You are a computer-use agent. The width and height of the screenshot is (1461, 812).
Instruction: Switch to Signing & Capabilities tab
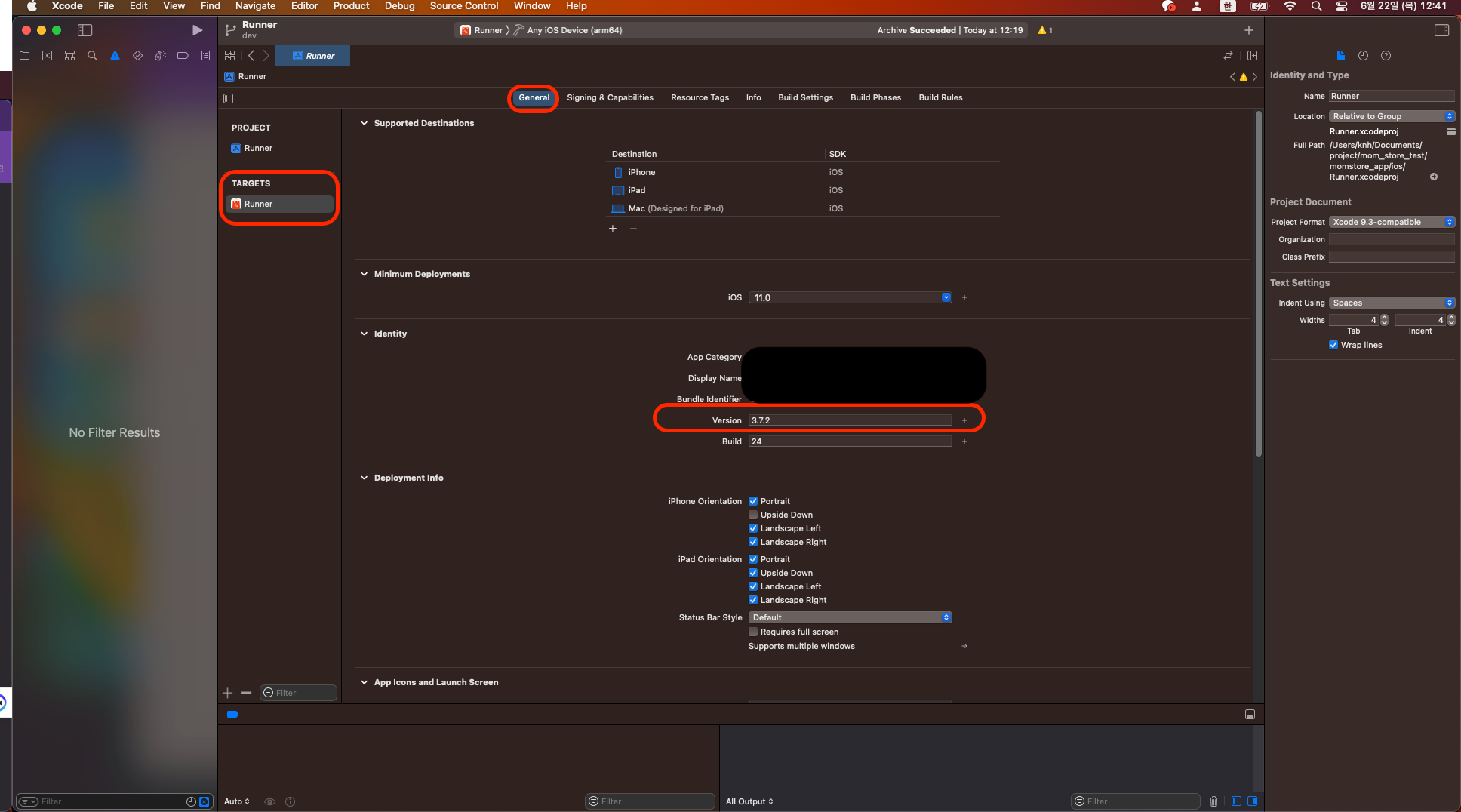(610, 97)
